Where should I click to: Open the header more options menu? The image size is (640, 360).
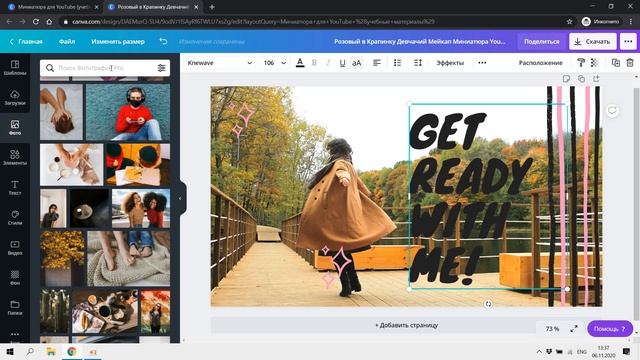[628, 41]
